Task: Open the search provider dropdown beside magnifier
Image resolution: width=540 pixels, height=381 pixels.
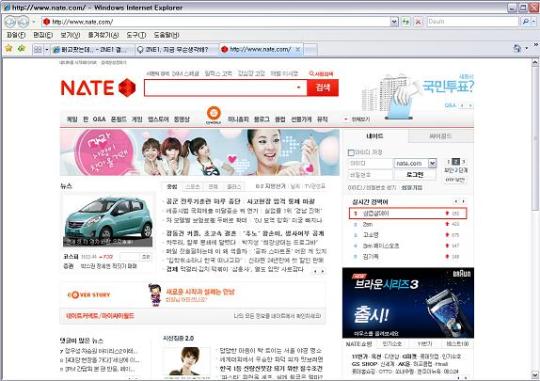Action: click(534, 22)
